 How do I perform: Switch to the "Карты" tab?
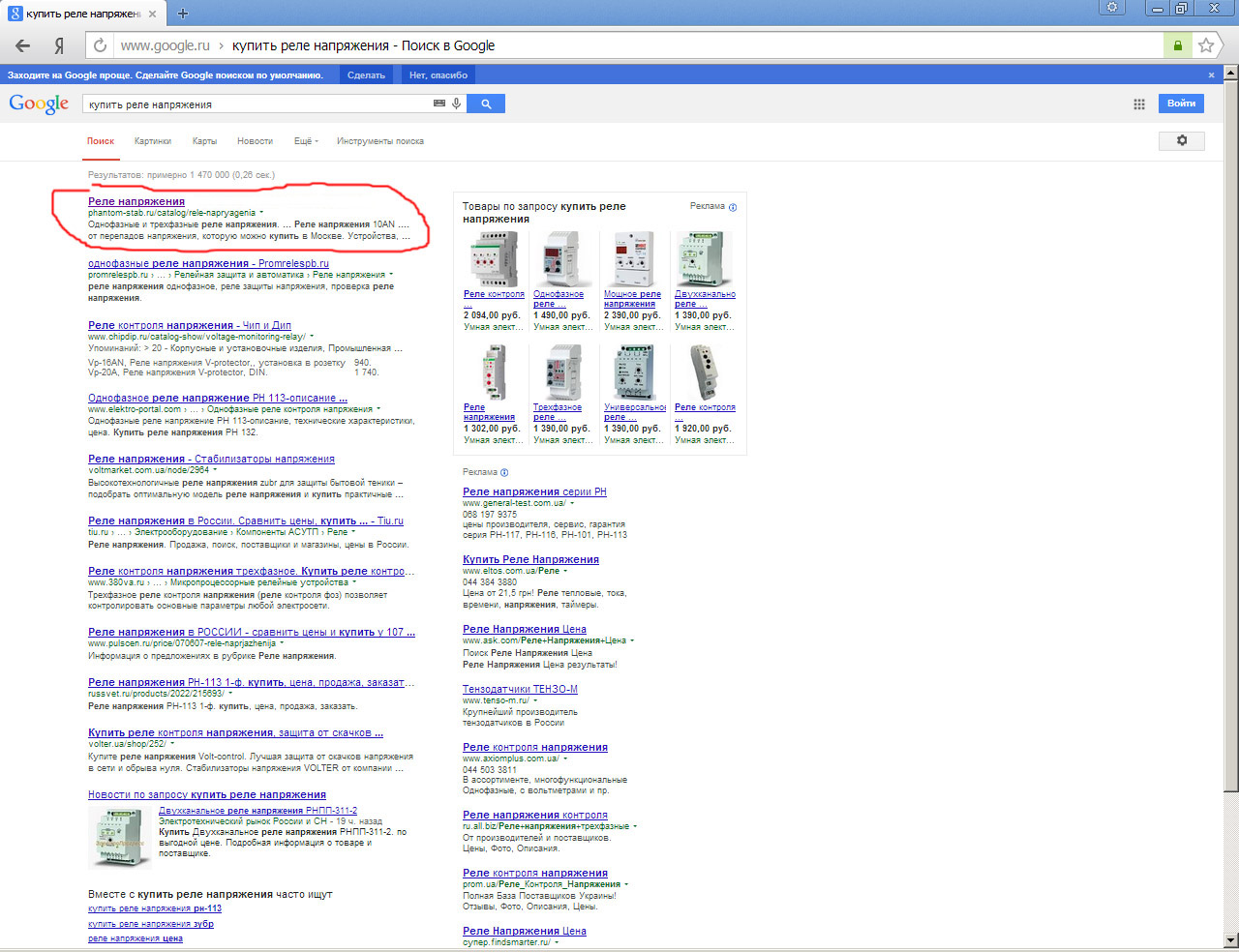(x=204, y=141)
